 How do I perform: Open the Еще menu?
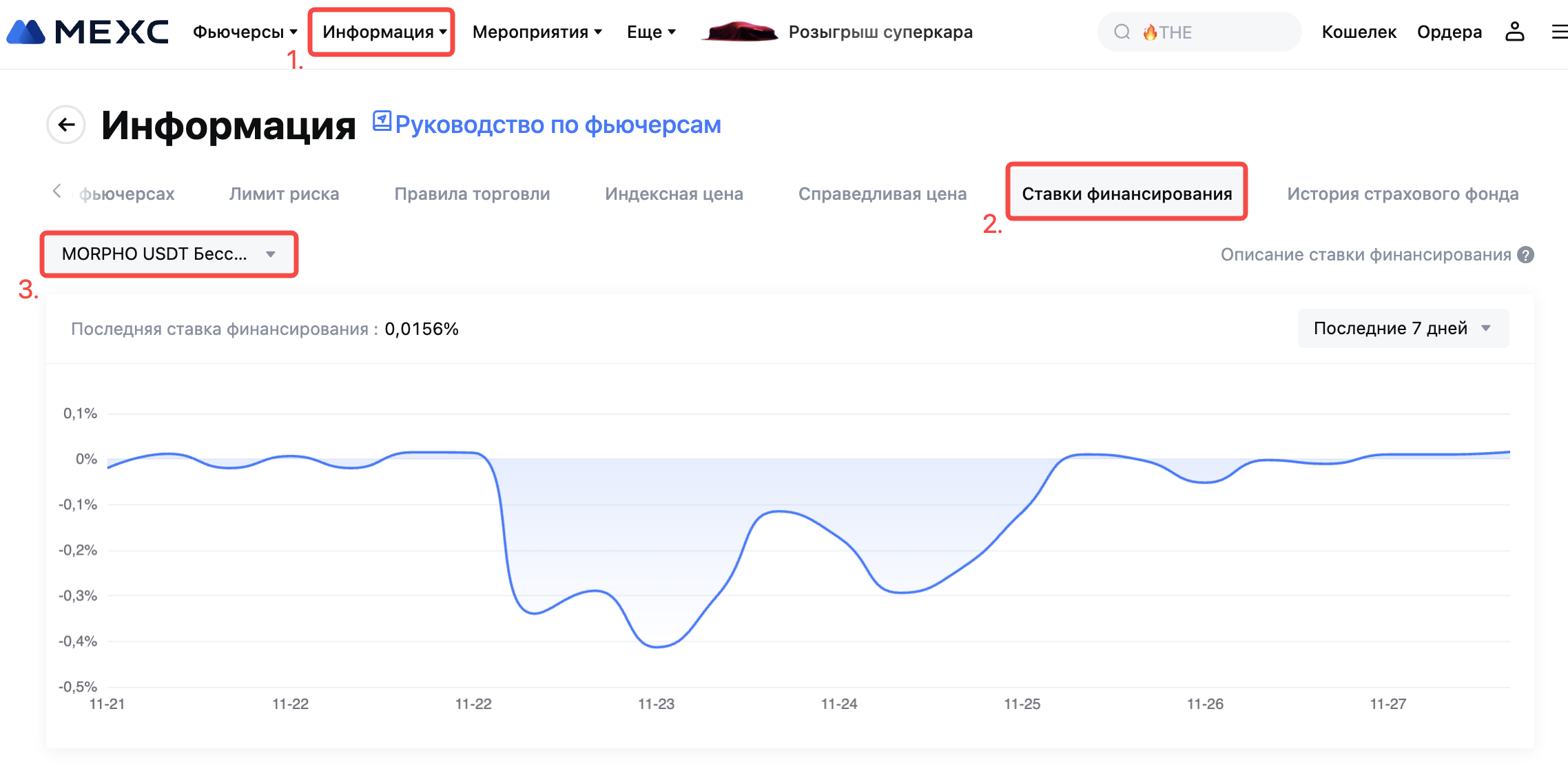coord(651,32)
